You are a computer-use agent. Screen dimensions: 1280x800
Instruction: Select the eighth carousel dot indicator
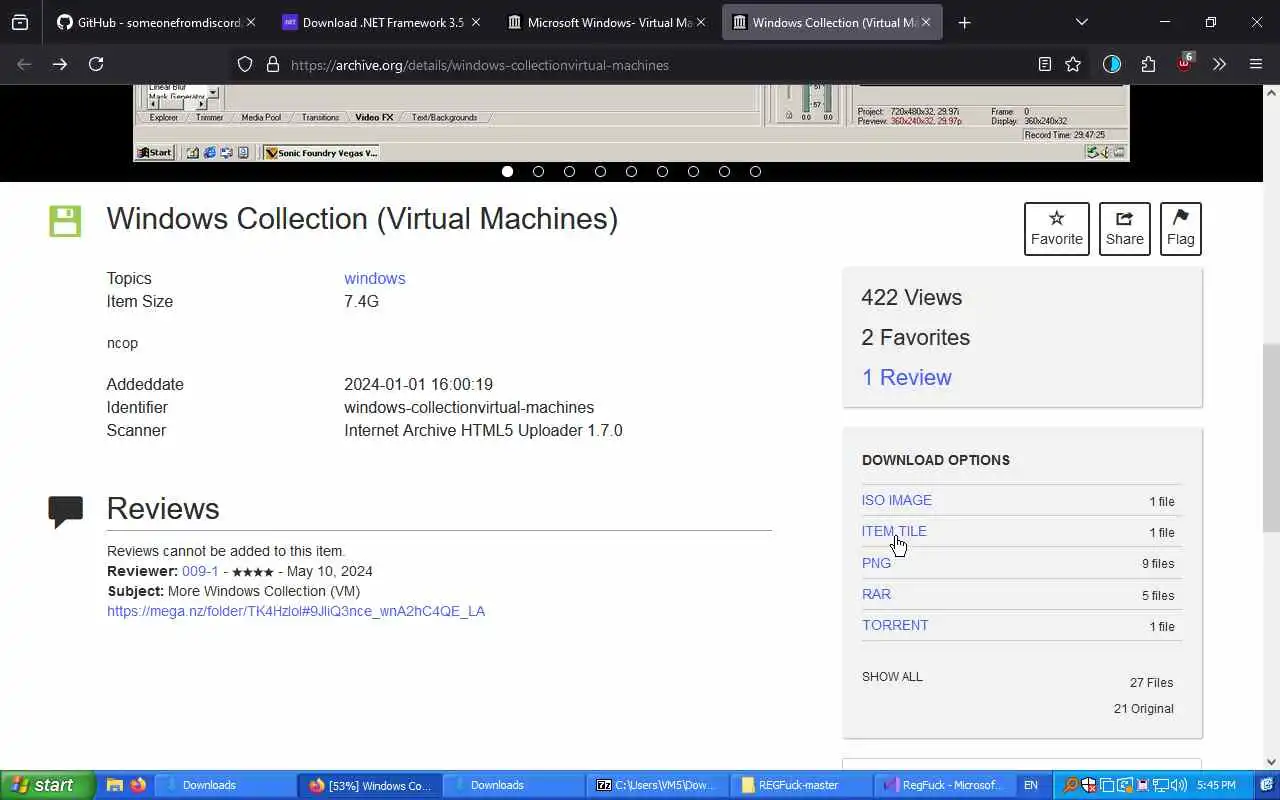[724, 171]
